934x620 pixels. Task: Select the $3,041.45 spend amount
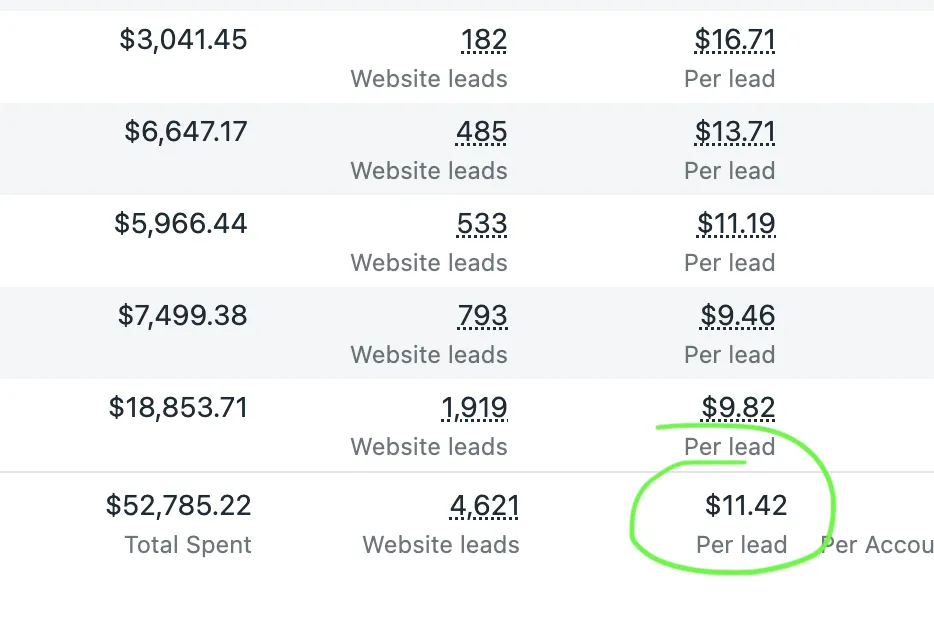183,40
